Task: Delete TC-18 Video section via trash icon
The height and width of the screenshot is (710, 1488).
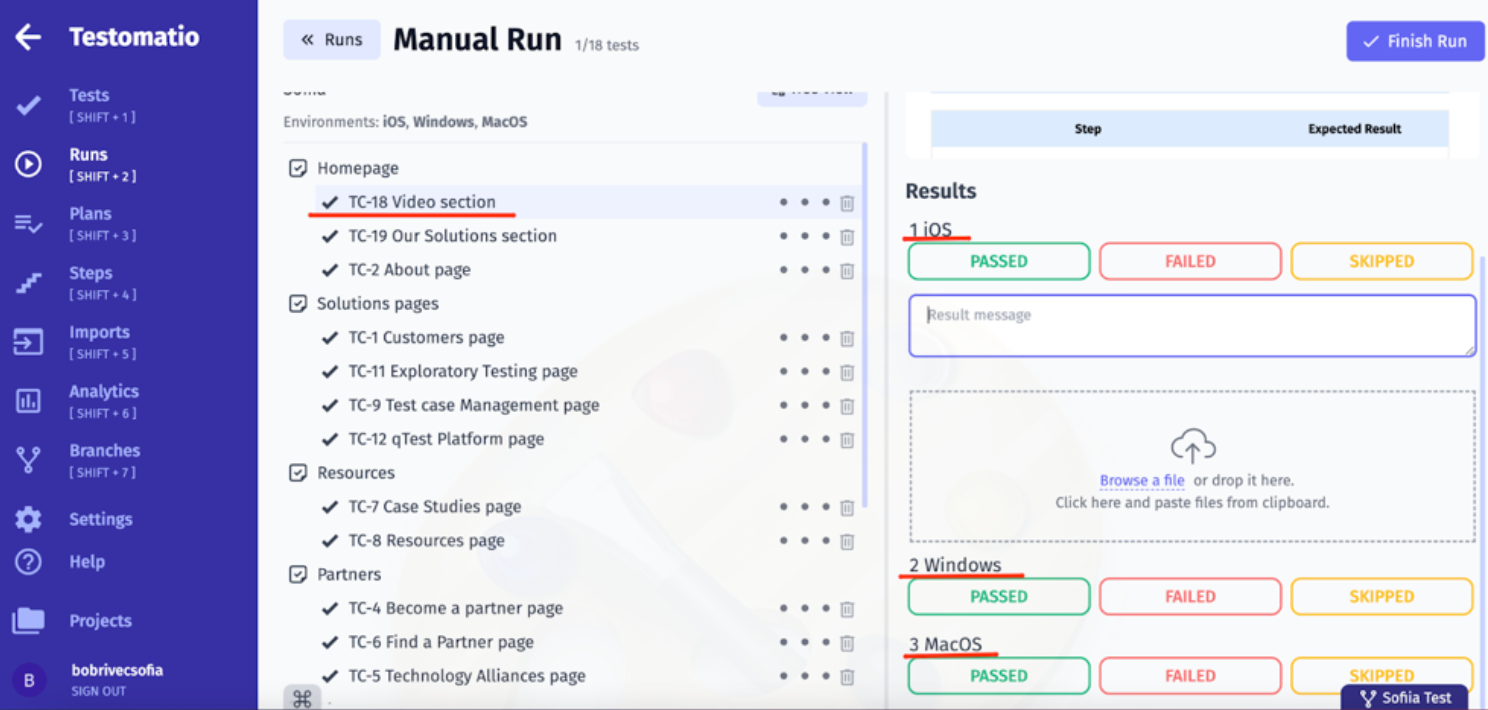Action: pos(847,203)
